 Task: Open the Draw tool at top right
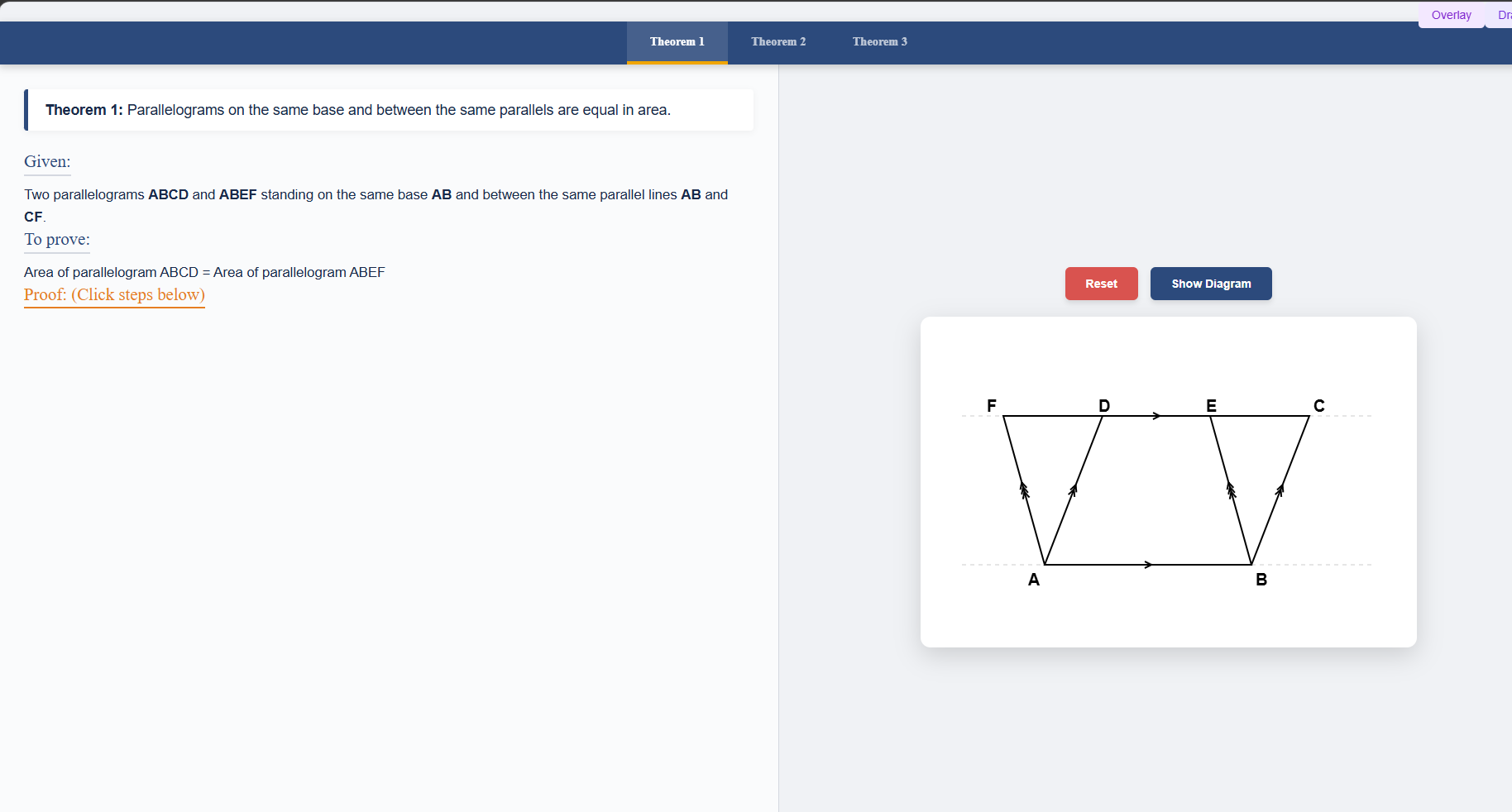pyautogui.click(x=1504, y=15)
